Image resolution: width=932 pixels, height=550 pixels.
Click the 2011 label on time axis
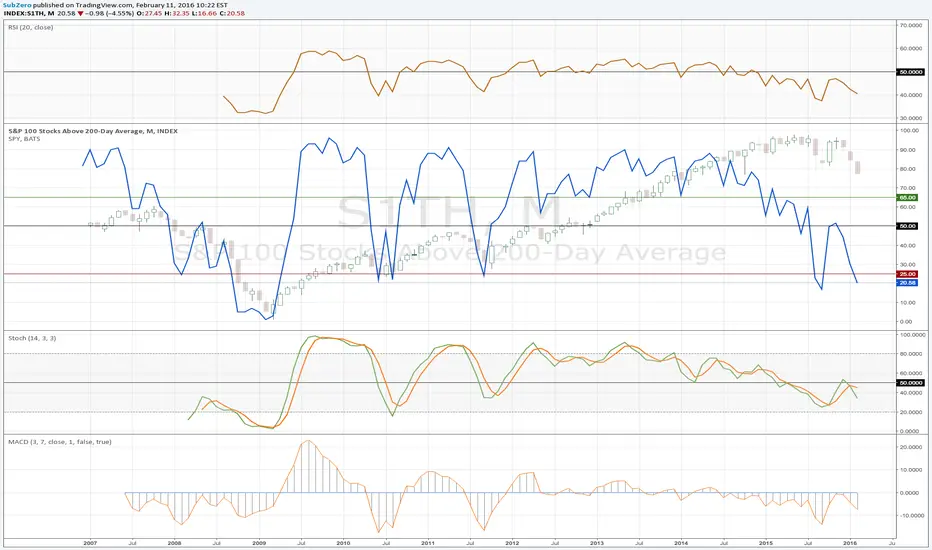(x=428, y=543)
